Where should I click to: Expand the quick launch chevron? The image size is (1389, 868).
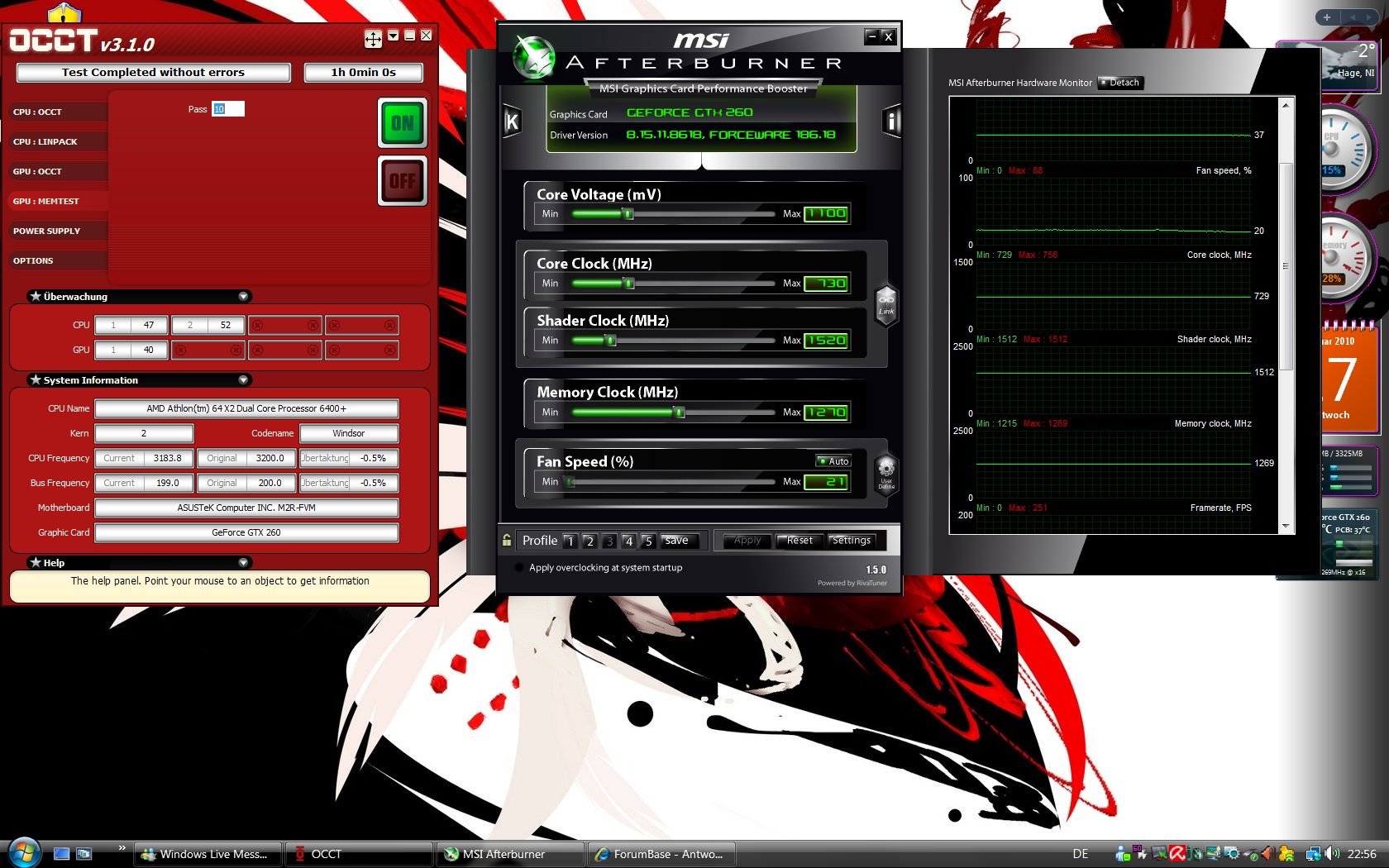click(122, 847)
